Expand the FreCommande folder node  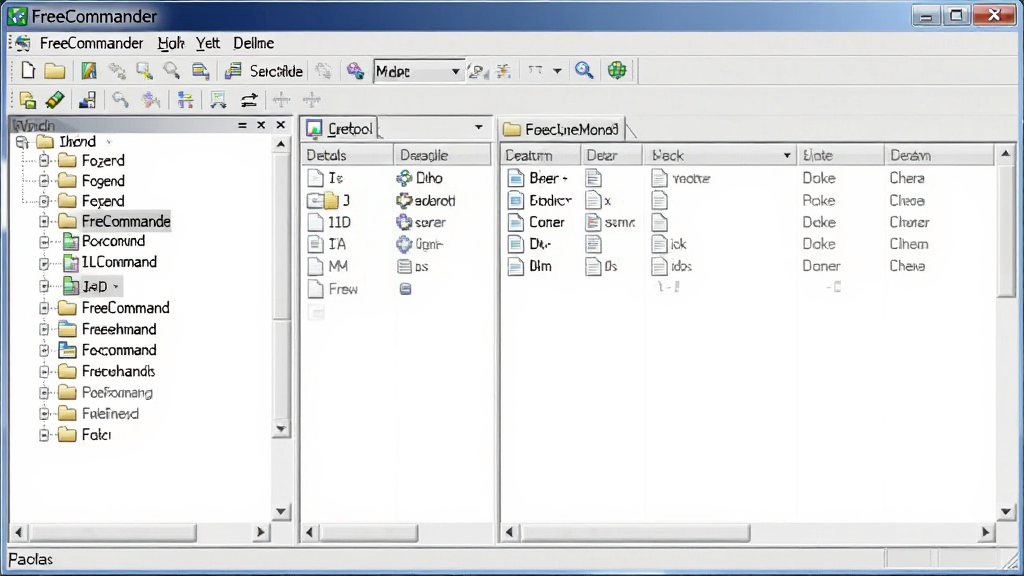click(x=44, y=221)
